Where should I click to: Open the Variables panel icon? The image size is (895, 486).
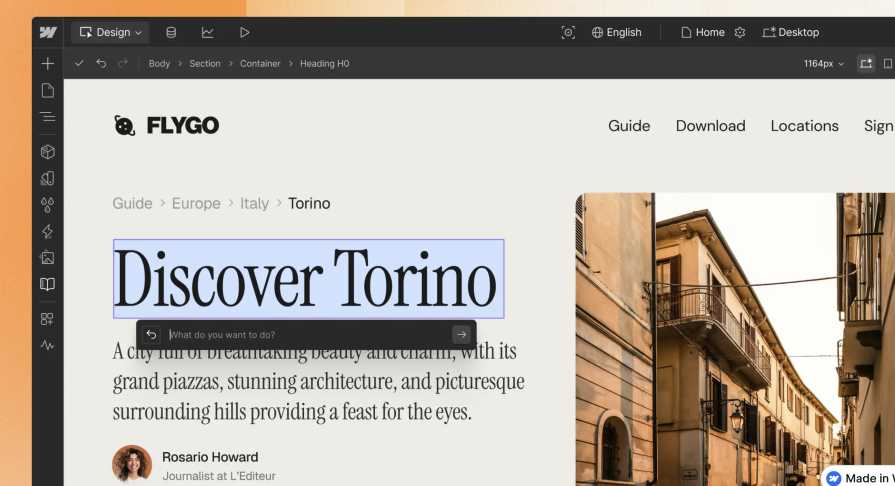48,178
